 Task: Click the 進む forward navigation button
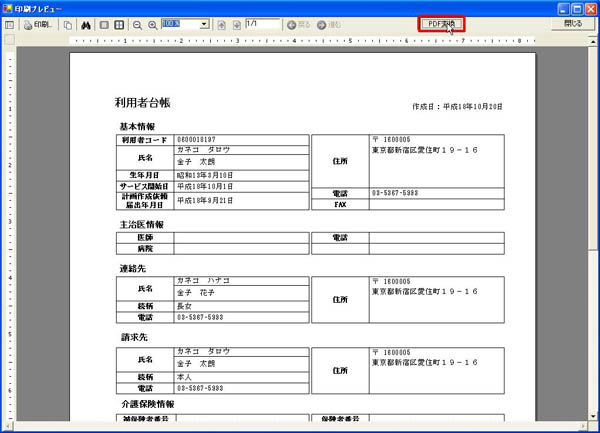pos(329,25)
